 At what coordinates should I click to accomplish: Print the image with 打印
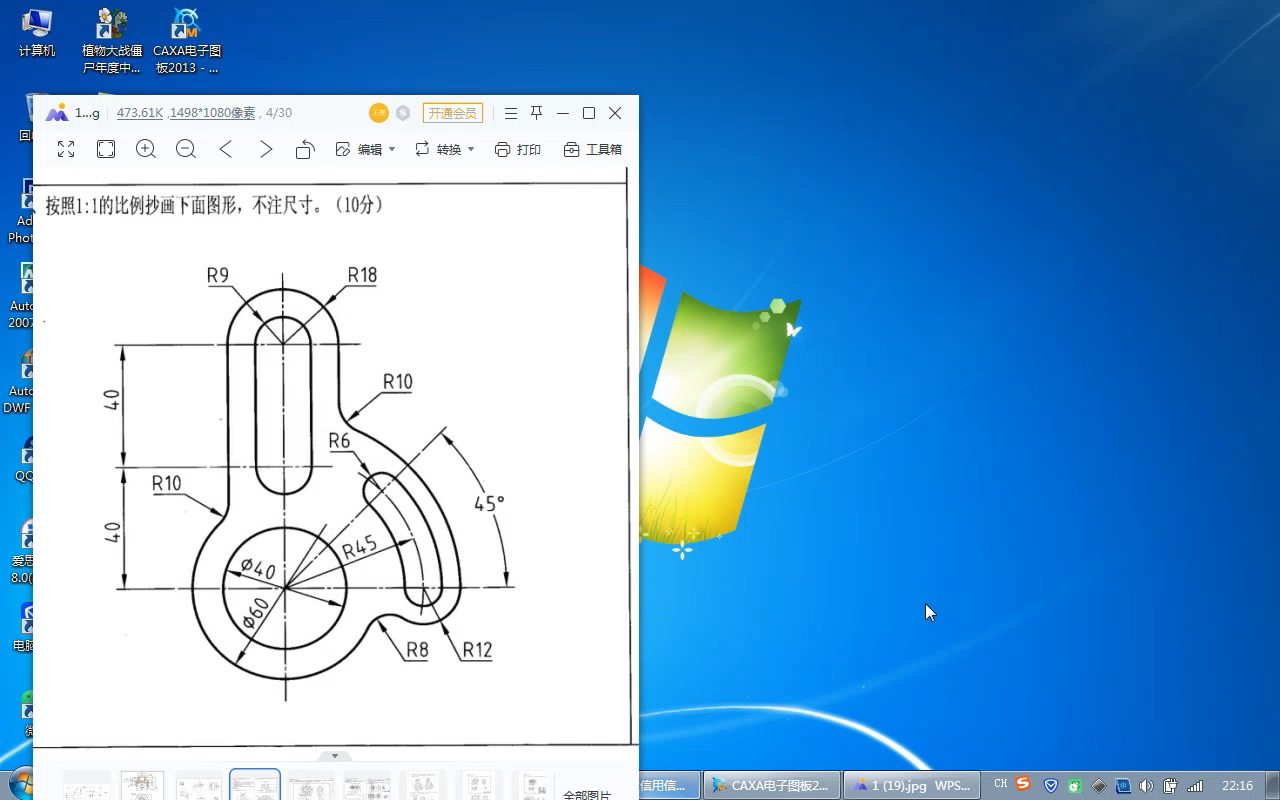(x=517, y=149)
